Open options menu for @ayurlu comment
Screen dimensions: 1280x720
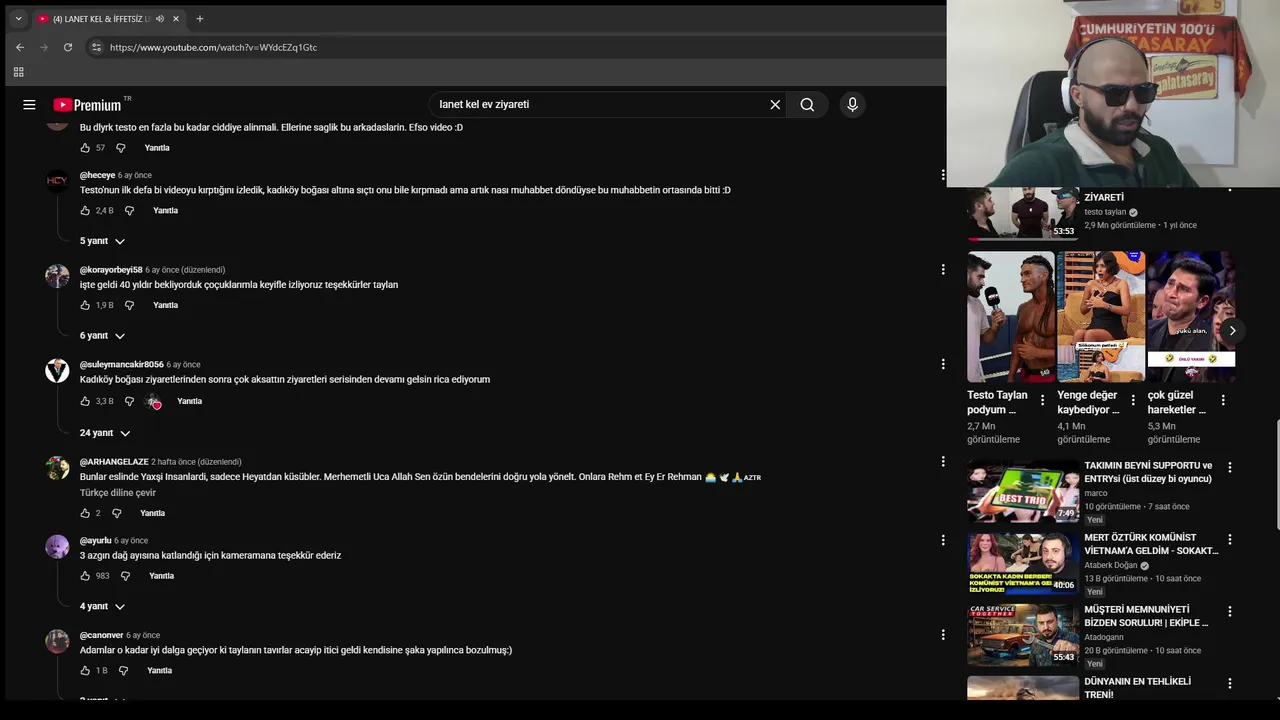[x=942, y=541]
